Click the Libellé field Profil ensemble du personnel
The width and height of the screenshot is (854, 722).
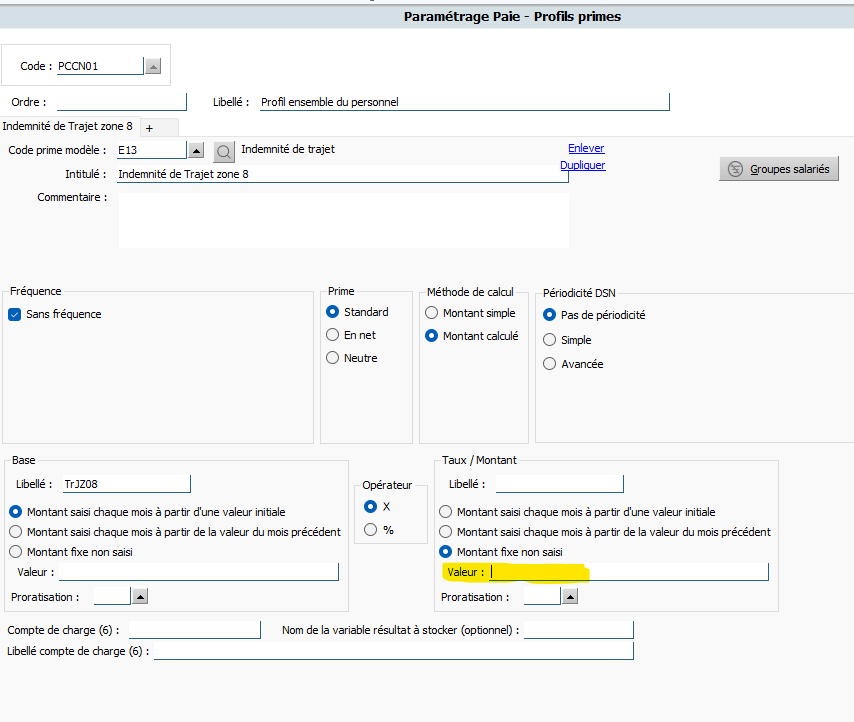pos(465,102)
